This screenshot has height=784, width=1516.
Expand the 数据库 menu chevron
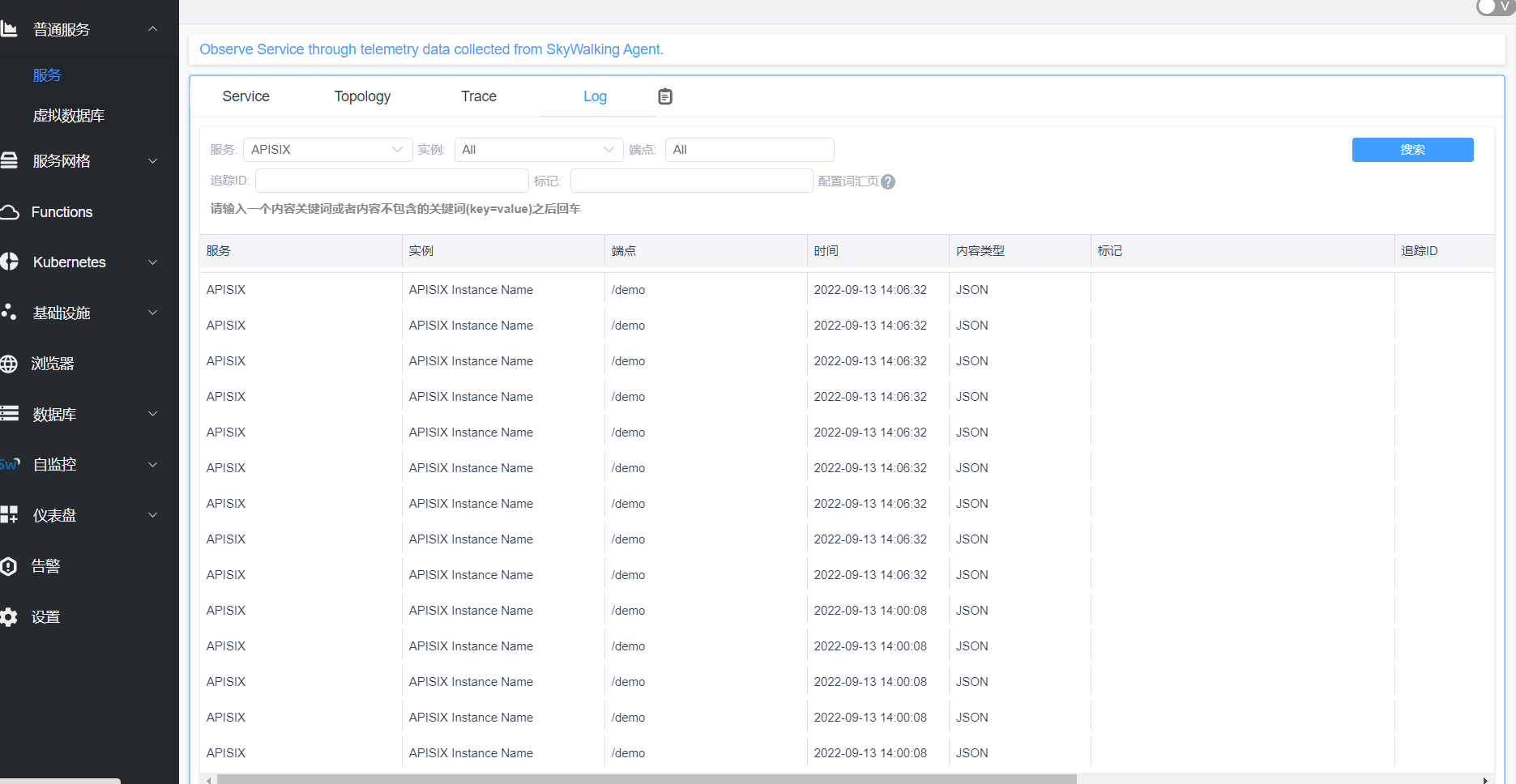152,414
